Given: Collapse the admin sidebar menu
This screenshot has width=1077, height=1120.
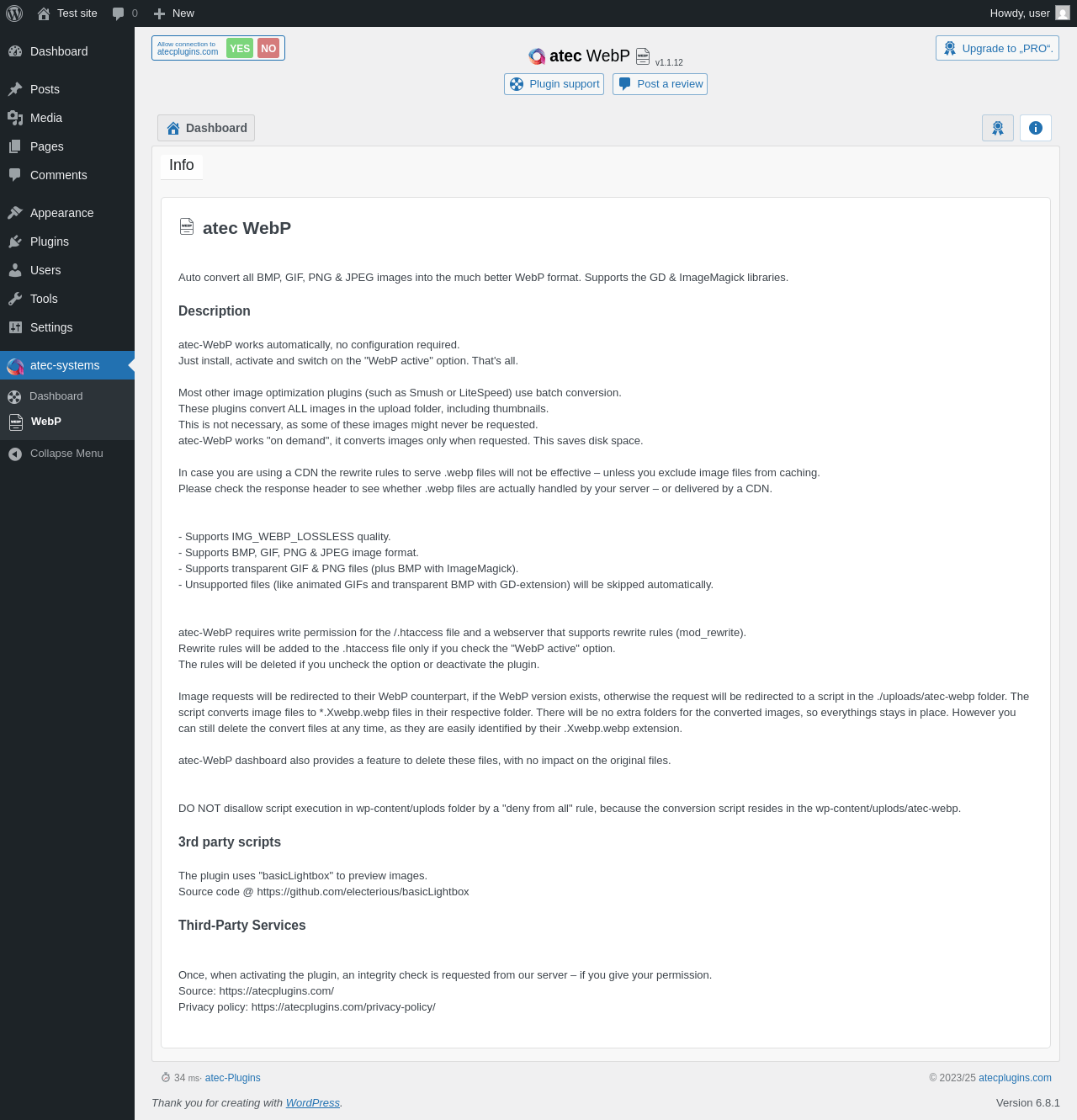Looking at the screenshot, I should 67,454.
